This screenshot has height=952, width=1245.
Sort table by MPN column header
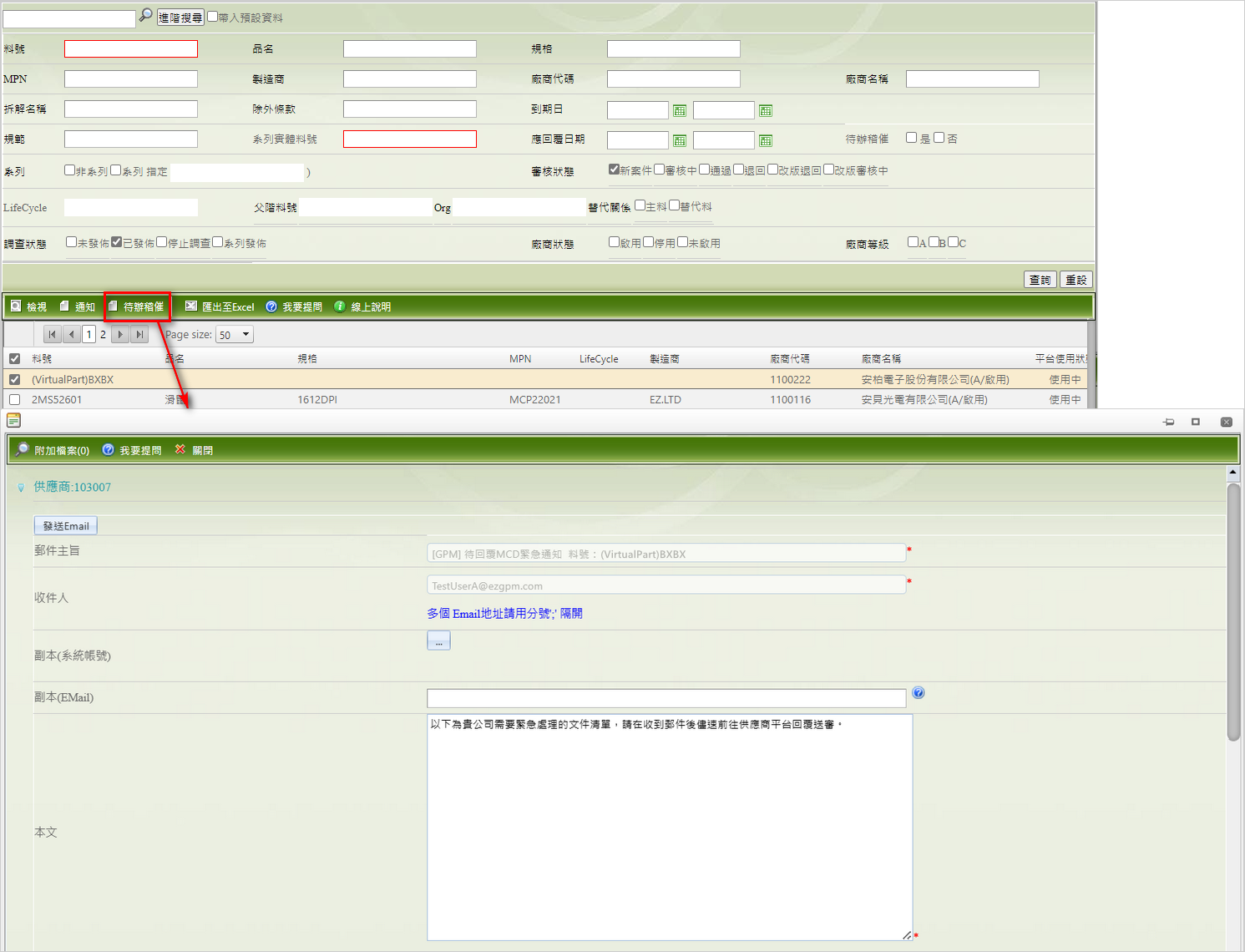click(520, 359)
